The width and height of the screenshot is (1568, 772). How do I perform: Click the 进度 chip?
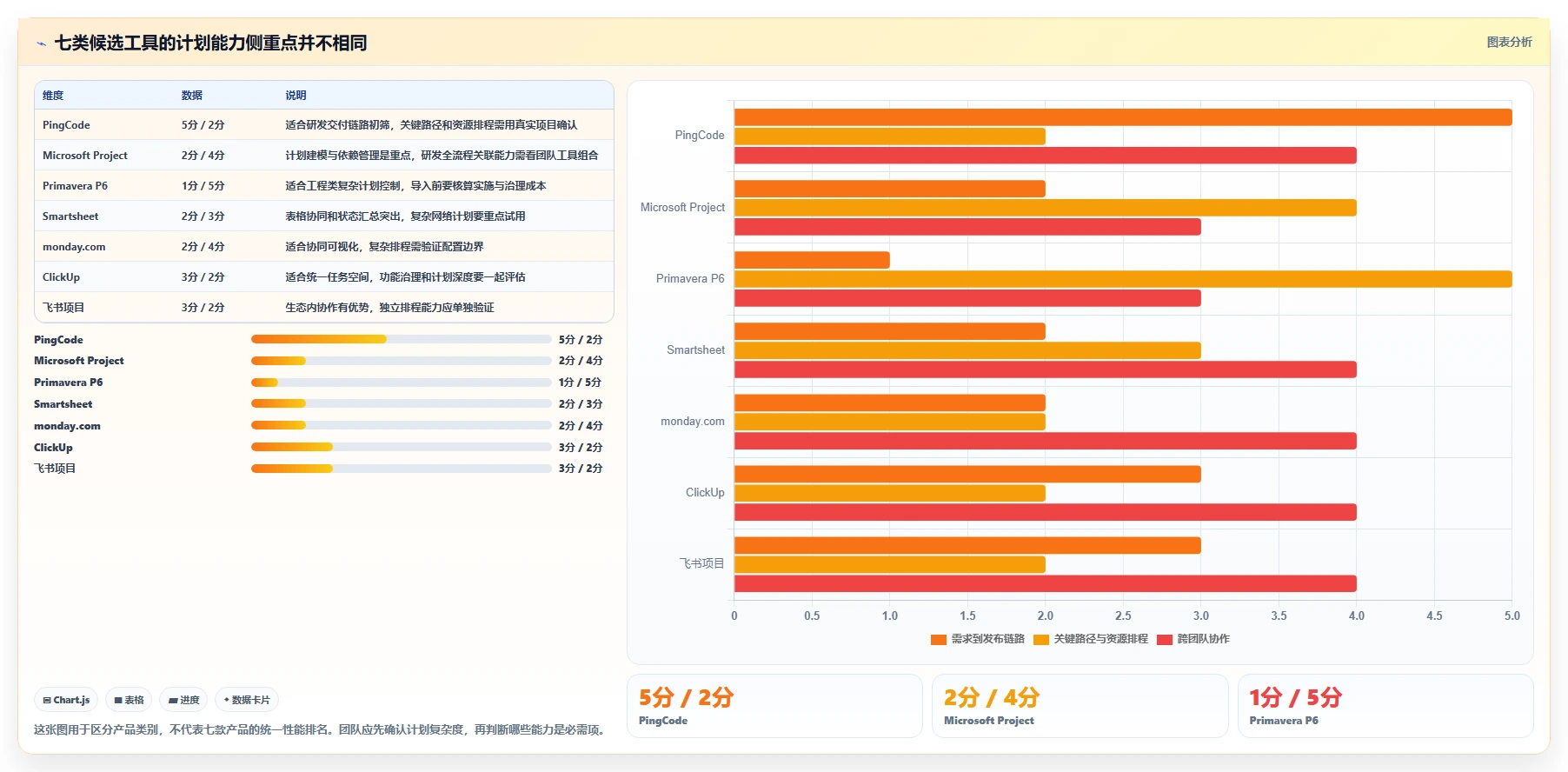pyautogui.click(x=183, y=700)
